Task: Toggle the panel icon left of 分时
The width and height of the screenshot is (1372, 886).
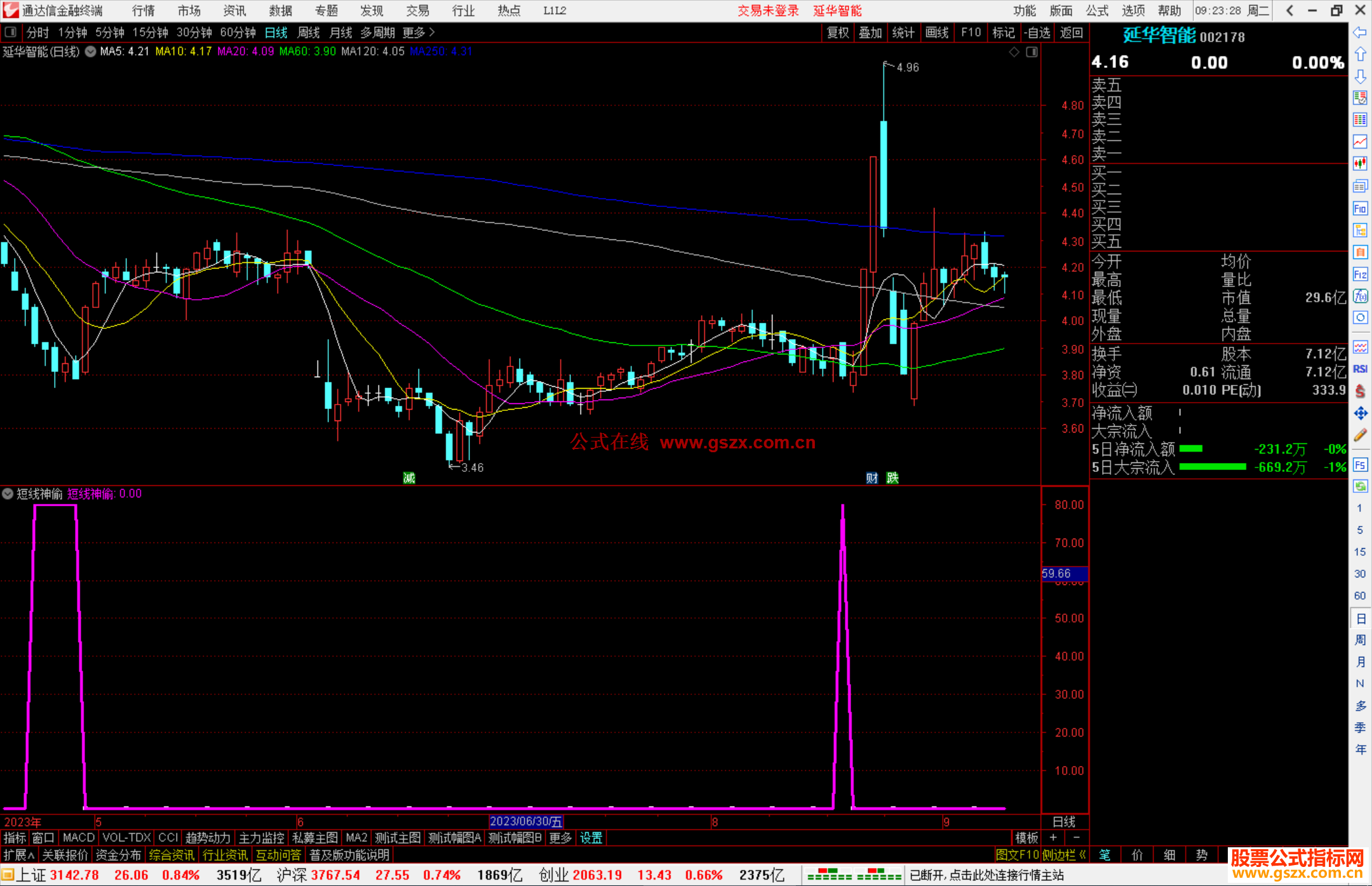Action: 11,32
